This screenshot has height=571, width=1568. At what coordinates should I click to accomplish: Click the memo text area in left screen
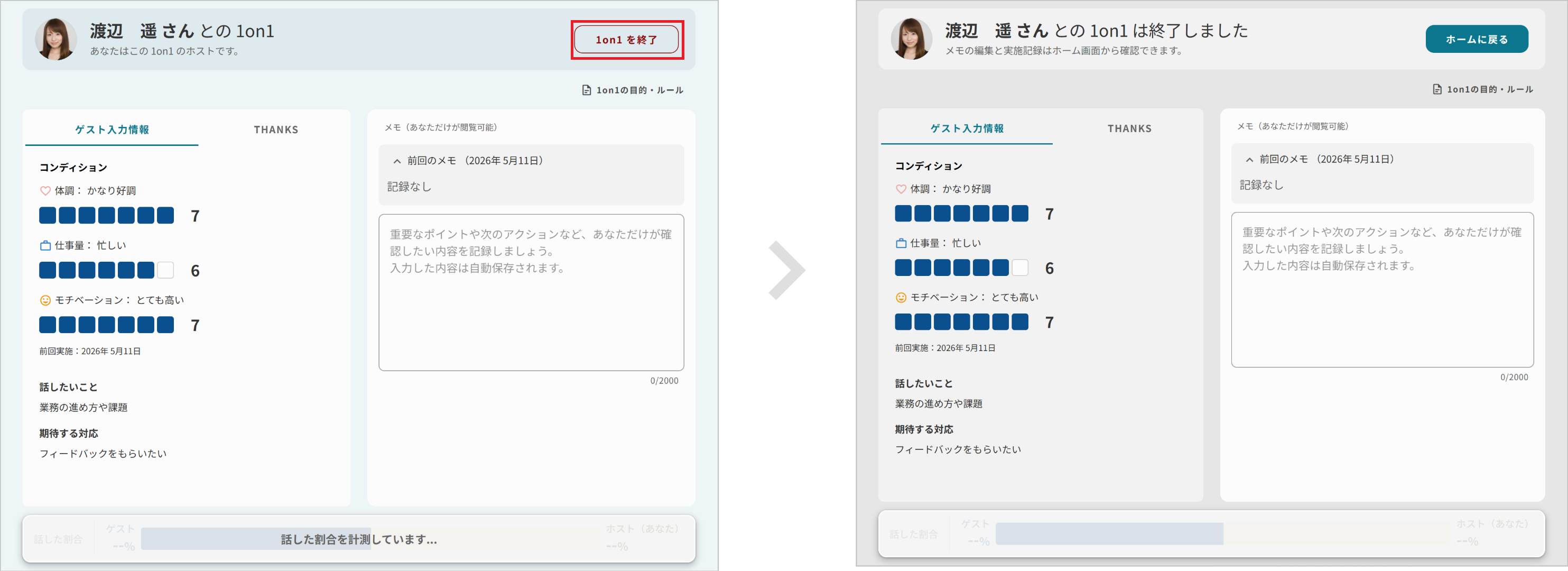(x=531, y=292)
